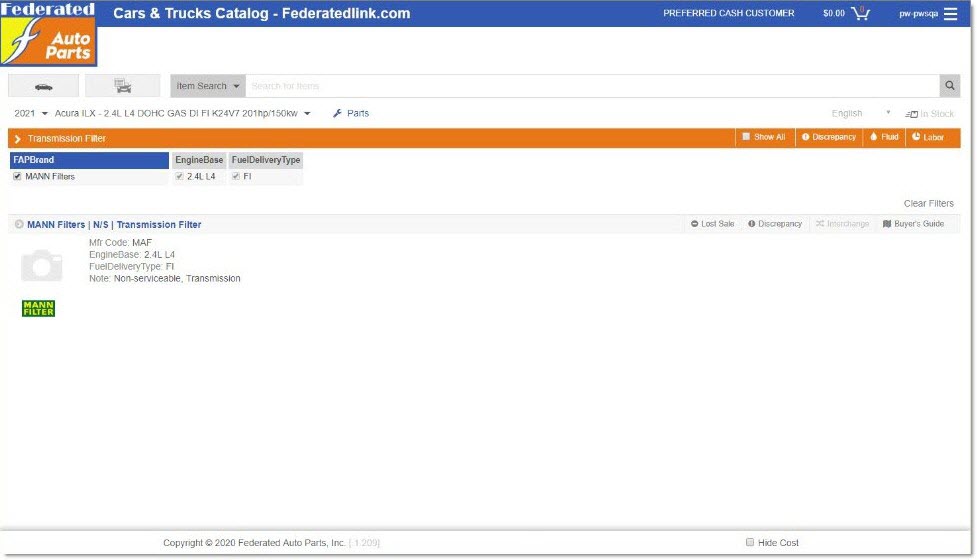
Task: Click the magnifying glass search button
Action: pos(949,86)
